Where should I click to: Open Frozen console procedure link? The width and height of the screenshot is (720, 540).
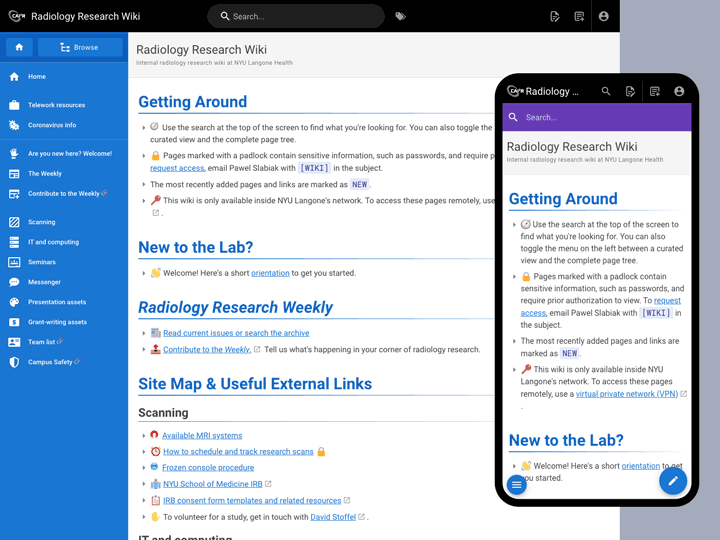(x=208, y=467)
